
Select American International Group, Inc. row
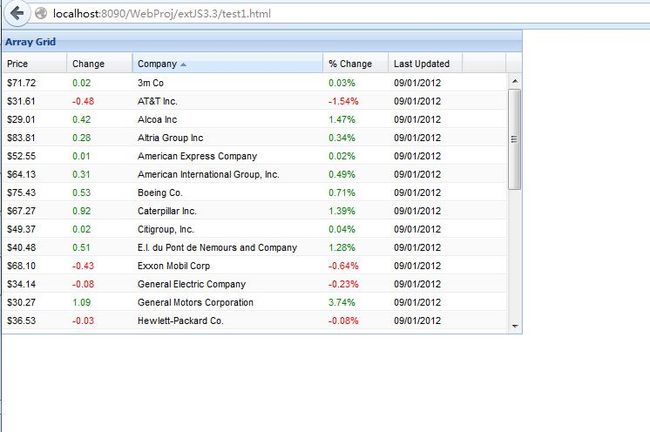(x=255, y=174)
